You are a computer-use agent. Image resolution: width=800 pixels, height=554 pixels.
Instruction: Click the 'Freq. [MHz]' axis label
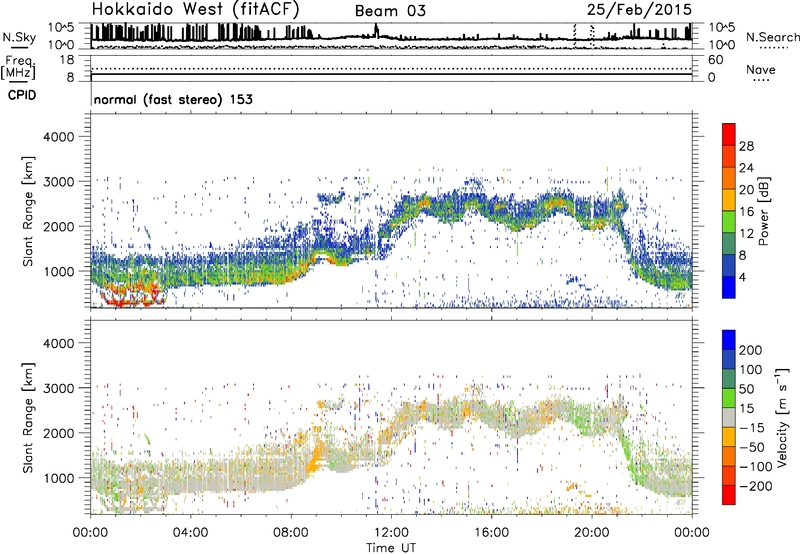point(18,68)
